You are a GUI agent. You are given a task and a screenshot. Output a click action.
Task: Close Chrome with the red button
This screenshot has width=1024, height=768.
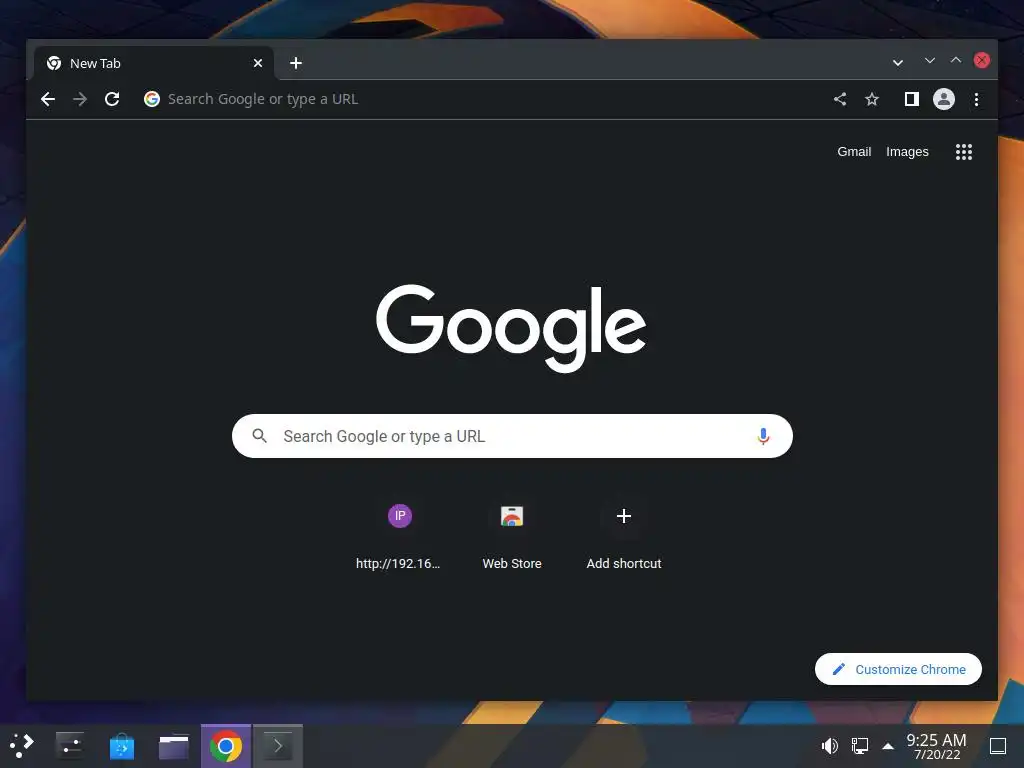pyautogui.click(x=982, y=60)
